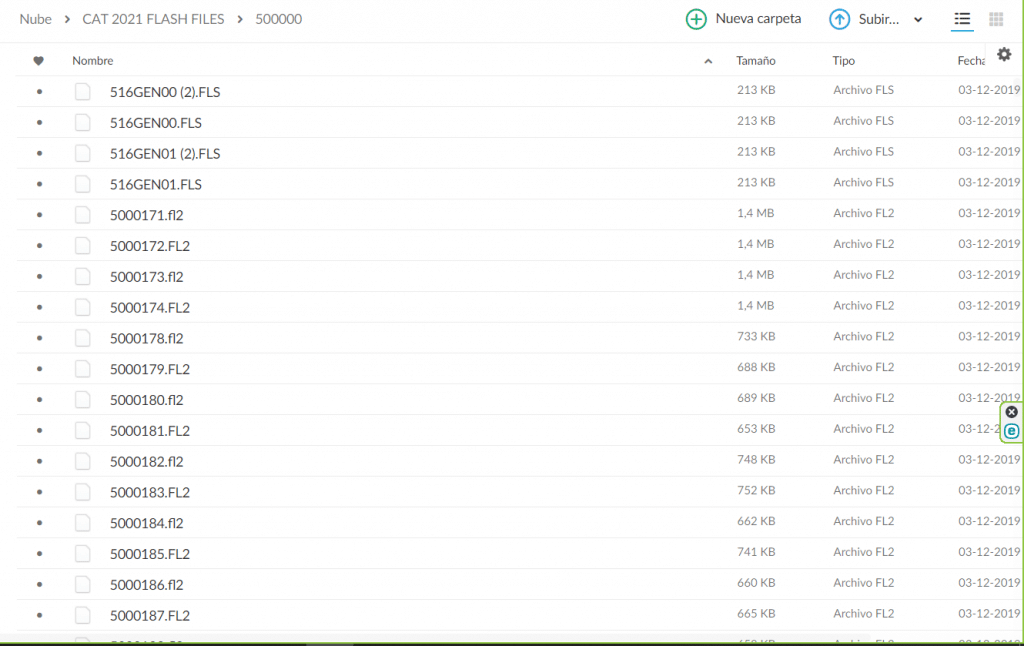Sort by Fecha column

(971, 61)
